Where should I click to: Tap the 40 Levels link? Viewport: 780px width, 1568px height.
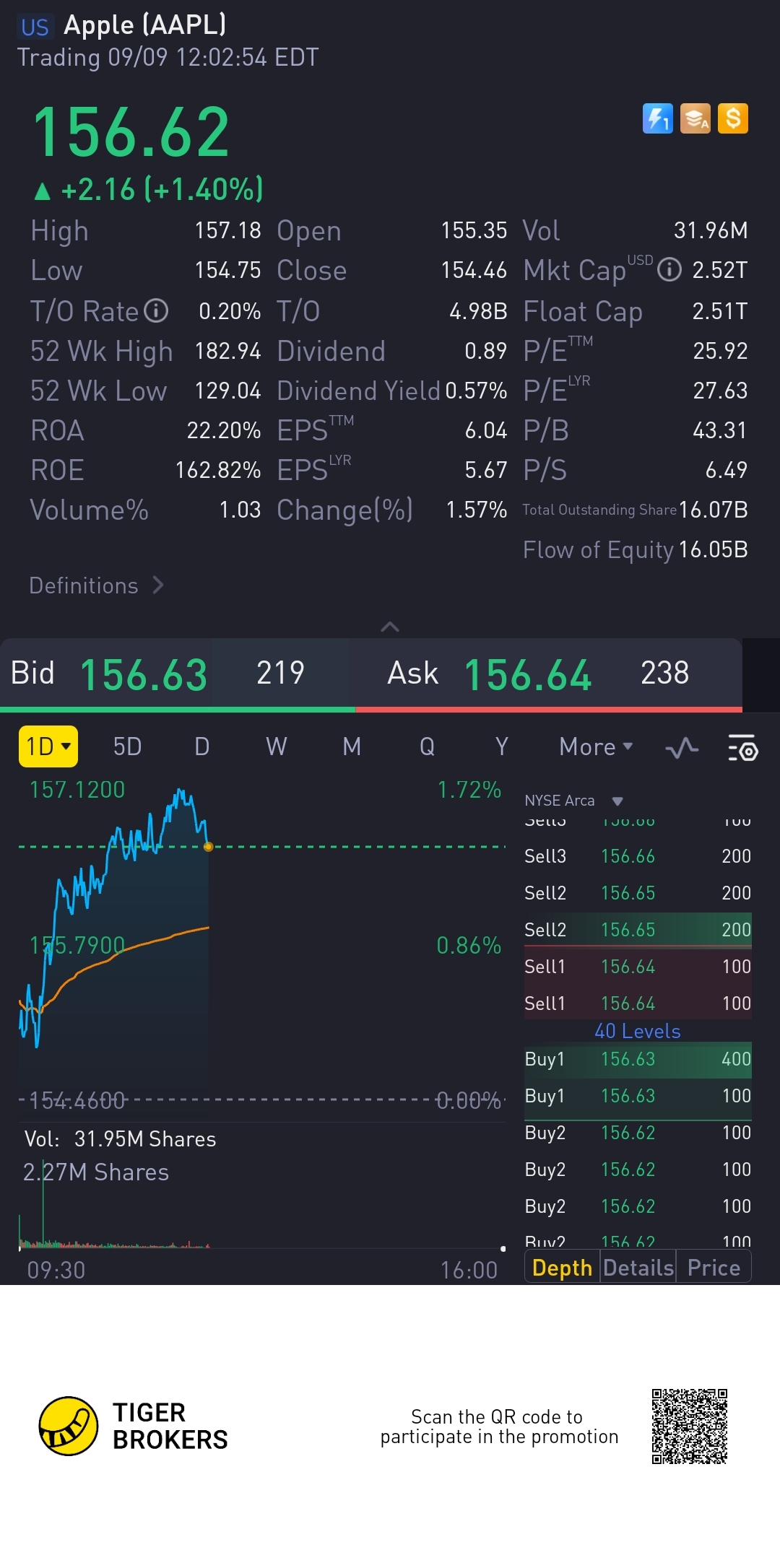[x=637, y=1031]
